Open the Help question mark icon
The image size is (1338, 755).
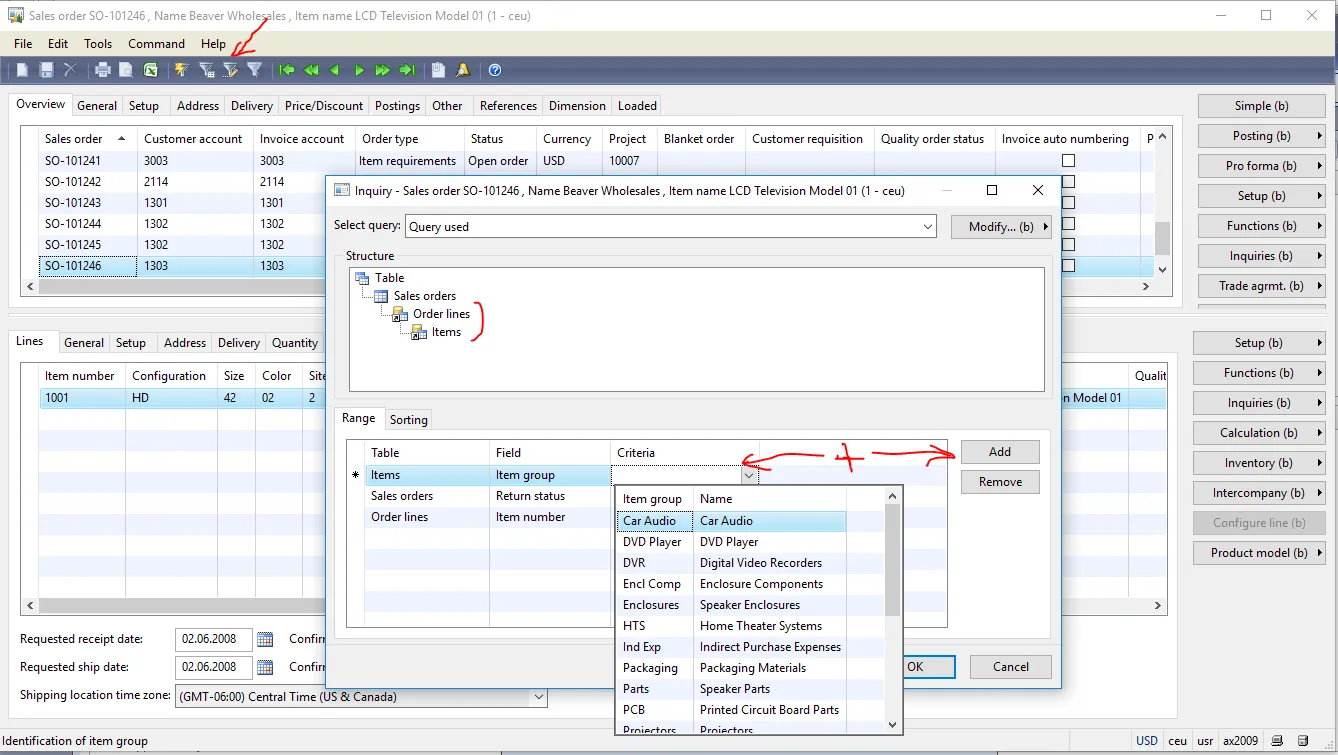[494, 70]
